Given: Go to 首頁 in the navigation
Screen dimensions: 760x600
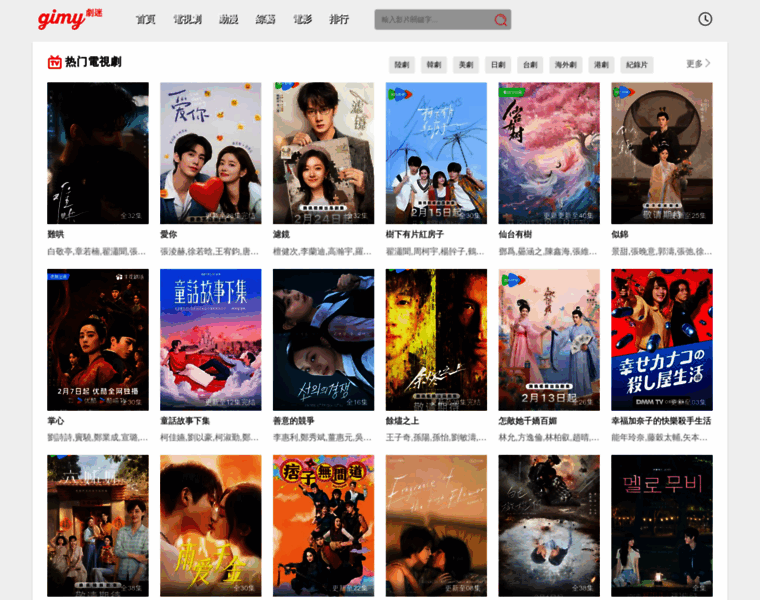Looking at the screenshot, I should click(145, 19).
